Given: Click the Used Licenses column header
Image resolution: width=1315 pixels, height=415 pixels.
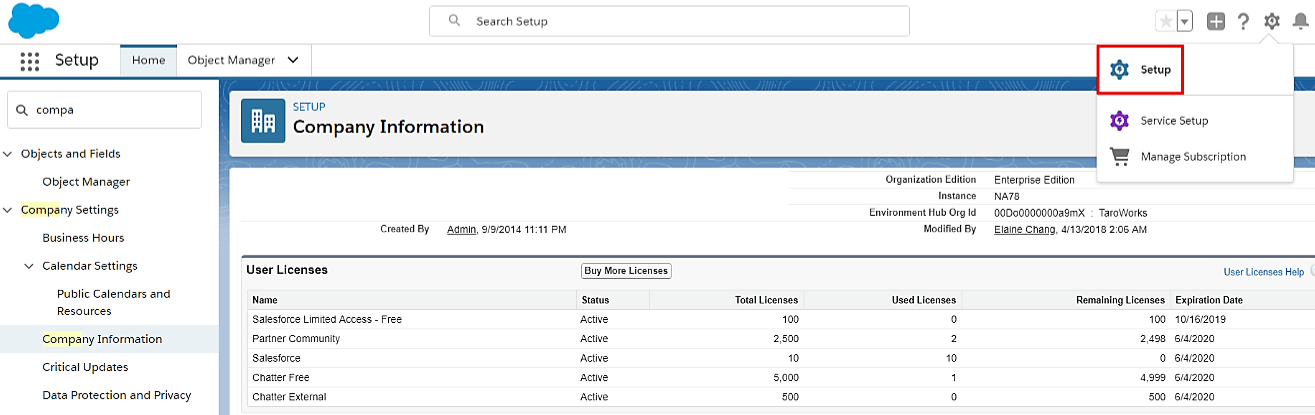Looking at the screenshot, I should point(924,300).
